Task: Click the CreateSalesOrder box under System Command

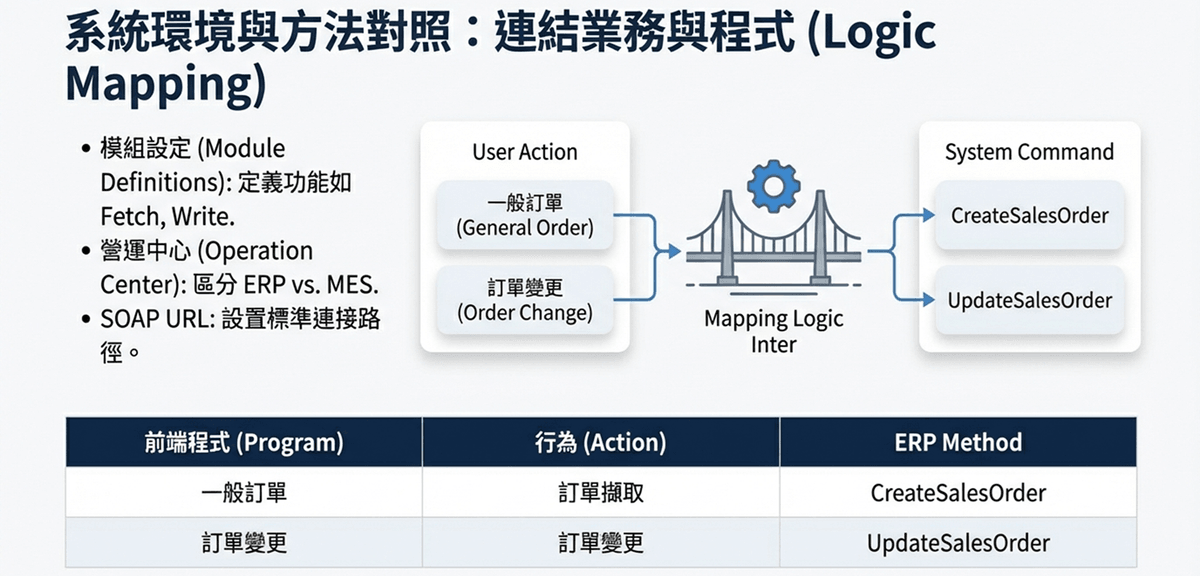Action: 1029,215
